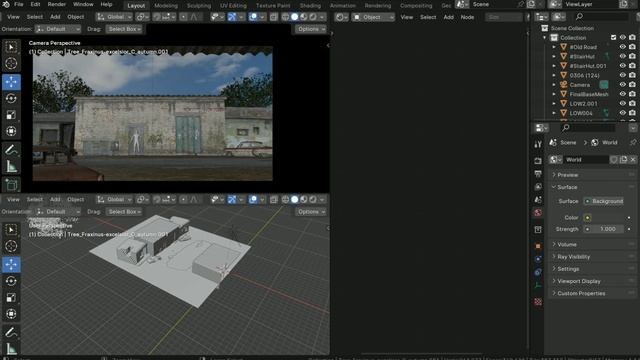This screenshot has height=360, width=640.
Task: Select the Transform tool in lower viewport
Action: (11, 313)
